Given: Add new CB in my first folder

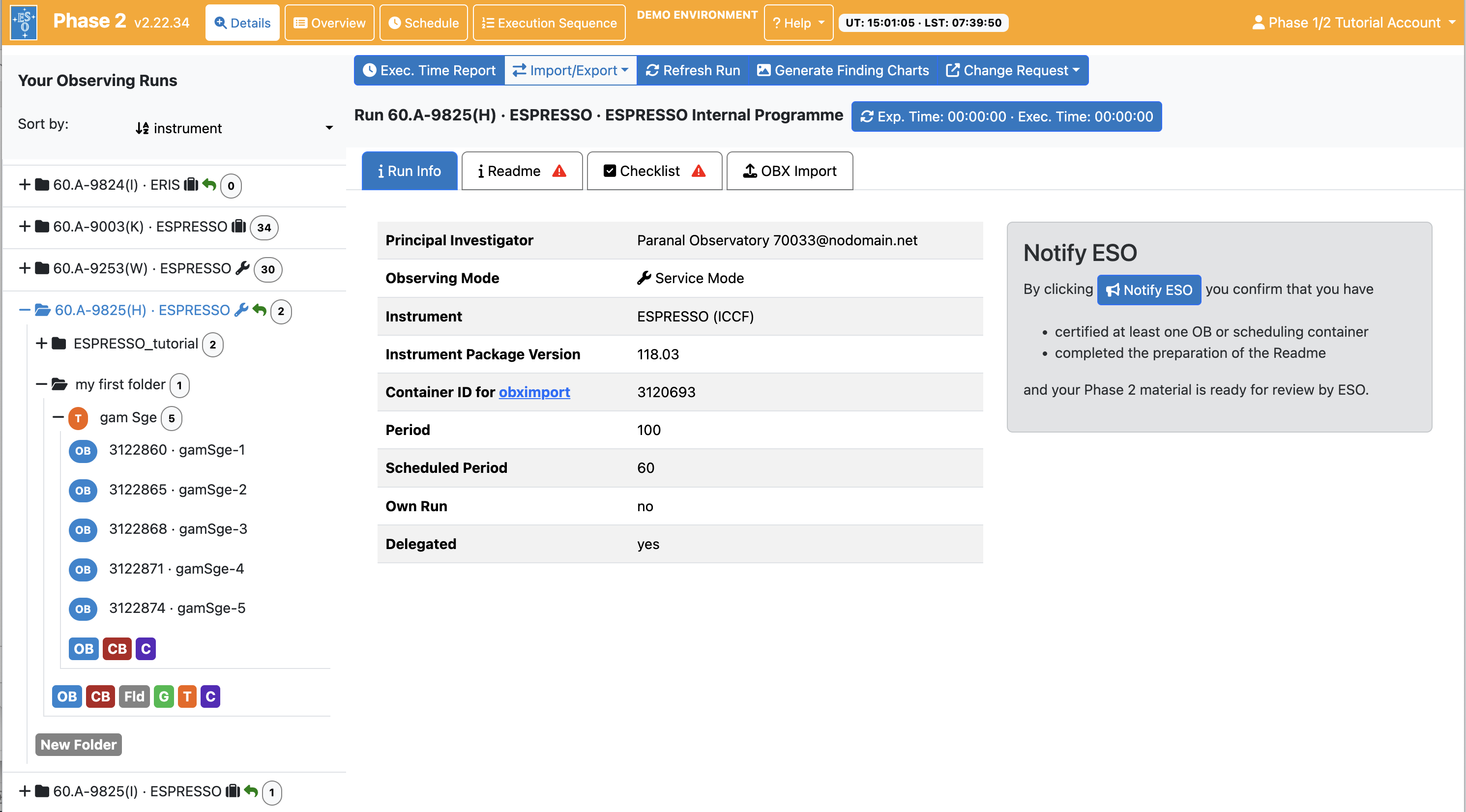Looking at the screenshot, I should (x=101, y=696).
